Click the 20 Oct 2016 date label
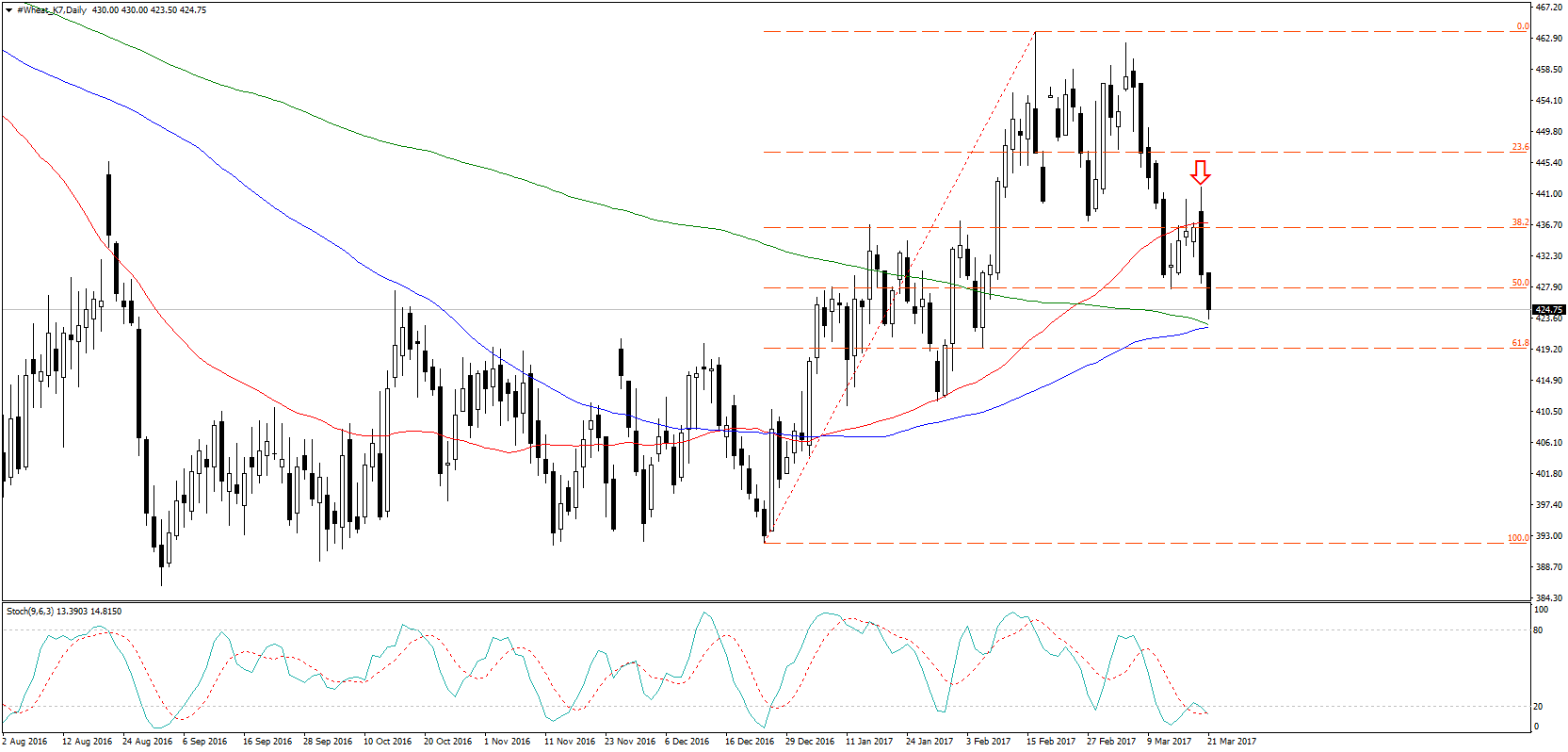Viewport: 1568px width, 752px height. tap(448, 742)
